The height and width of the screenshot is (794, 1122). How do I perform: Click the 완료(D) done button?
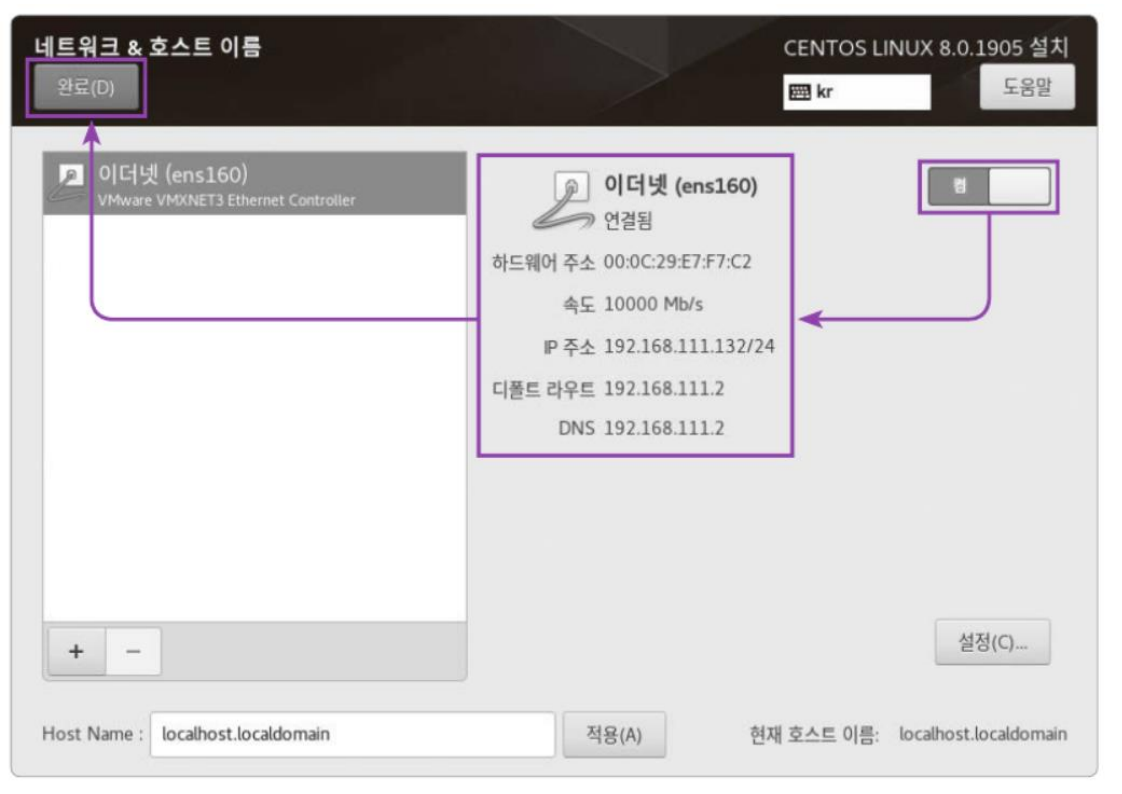(86, 87)
